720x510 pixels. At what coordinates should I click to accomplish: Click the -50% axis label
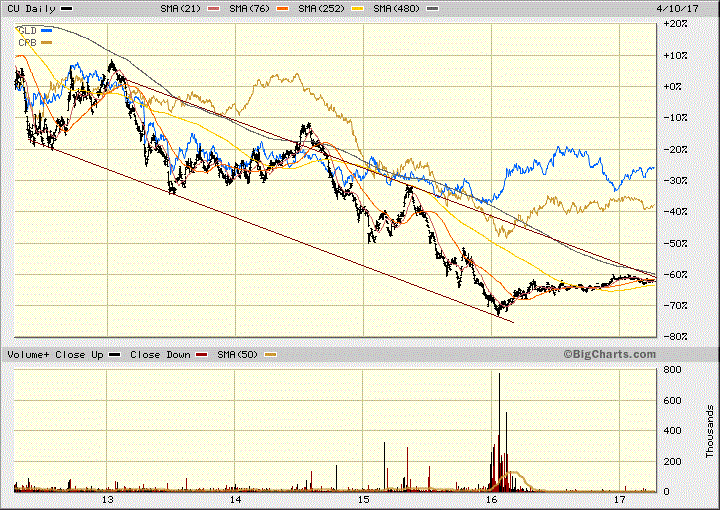pyautogui.click(x=675, y=243)
